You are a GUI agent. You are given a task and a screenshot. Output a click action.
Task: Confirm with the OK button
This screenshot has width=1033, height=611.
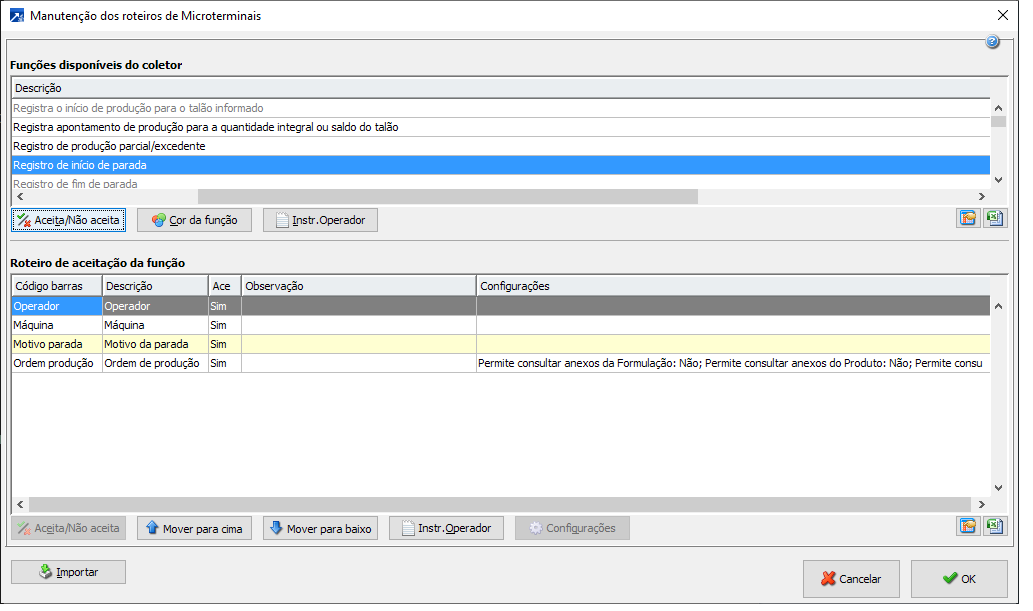(x=959, y=579)
